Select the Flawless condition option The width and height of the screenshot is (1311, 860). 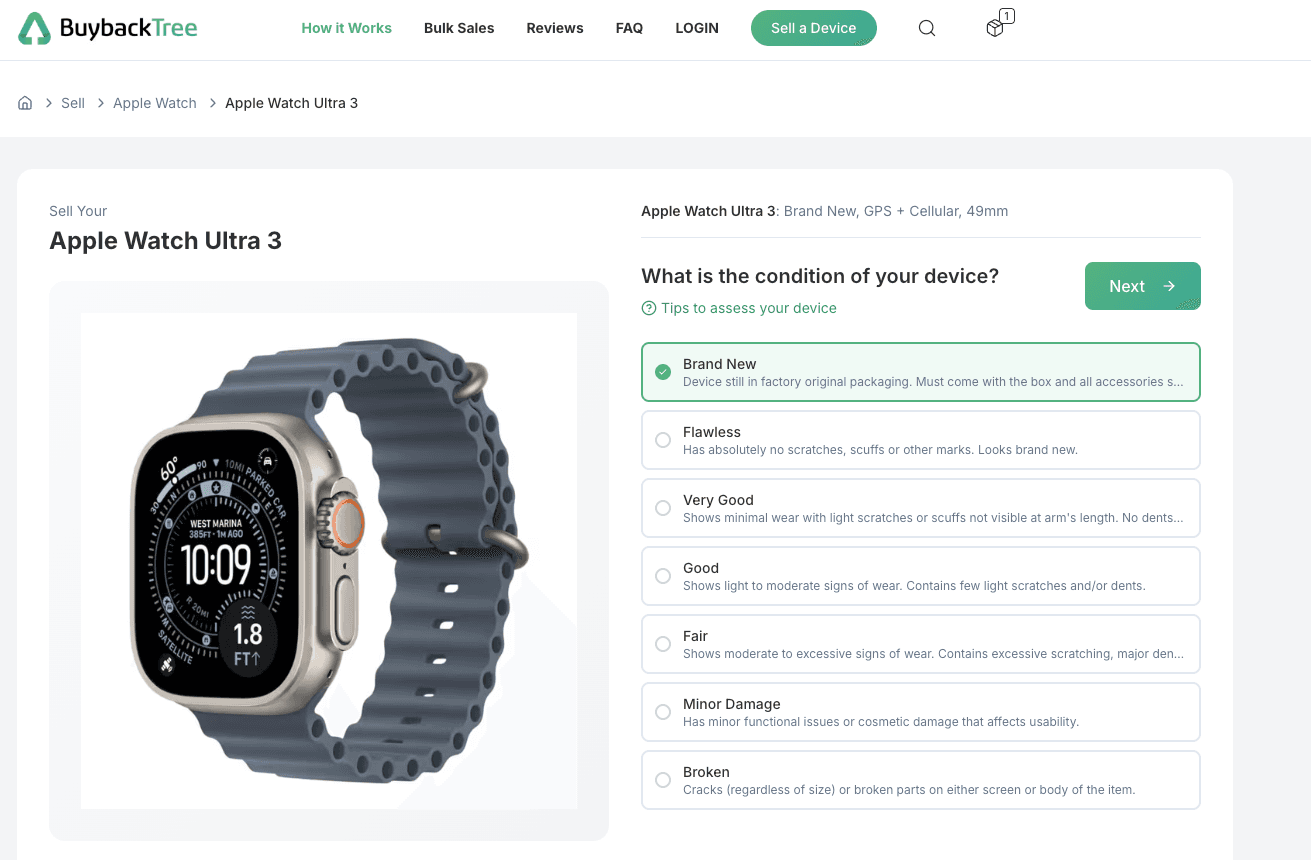click(x=921, y=440)
